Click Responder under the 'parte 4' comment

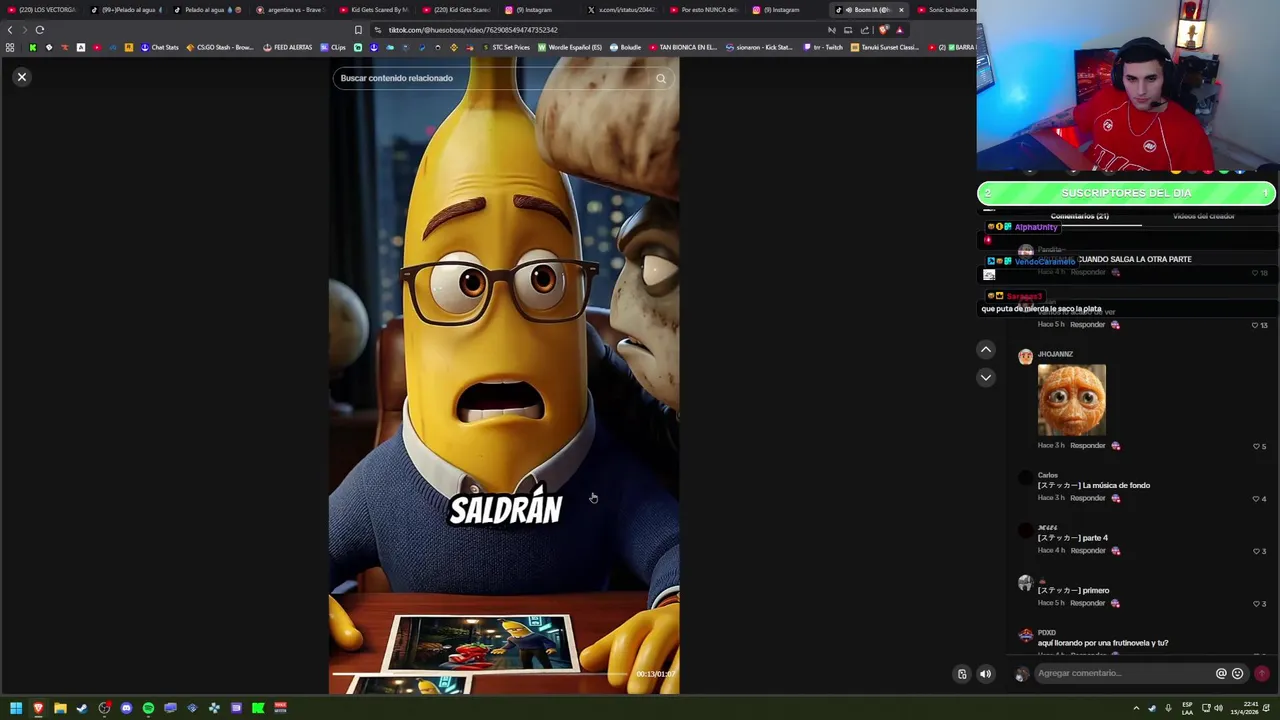1088,550
